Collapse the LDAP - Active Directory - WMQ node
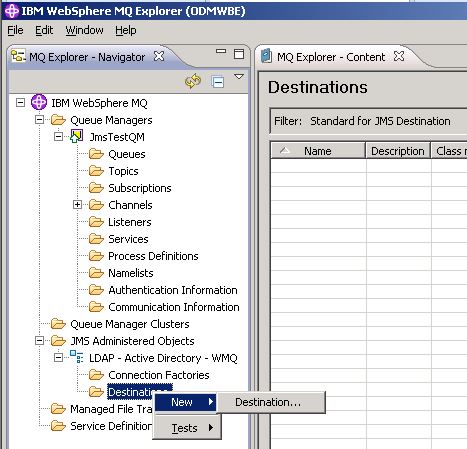Image resolution: width=467 pixels, height=449 pixels. tap(58, 357)
